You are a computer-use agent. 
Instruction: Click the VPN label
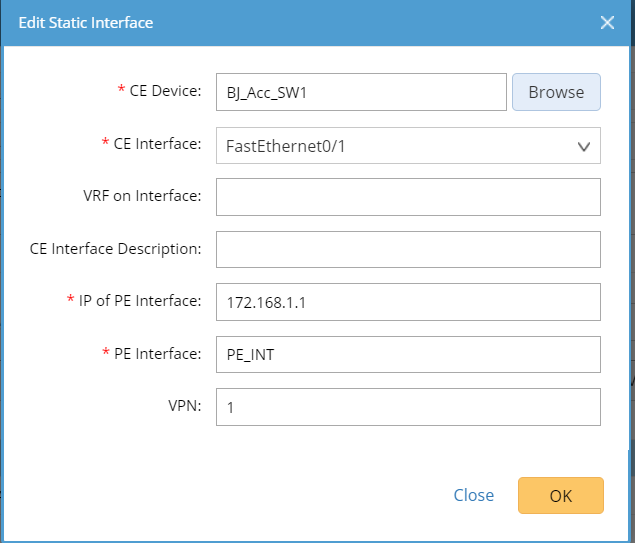186,406
